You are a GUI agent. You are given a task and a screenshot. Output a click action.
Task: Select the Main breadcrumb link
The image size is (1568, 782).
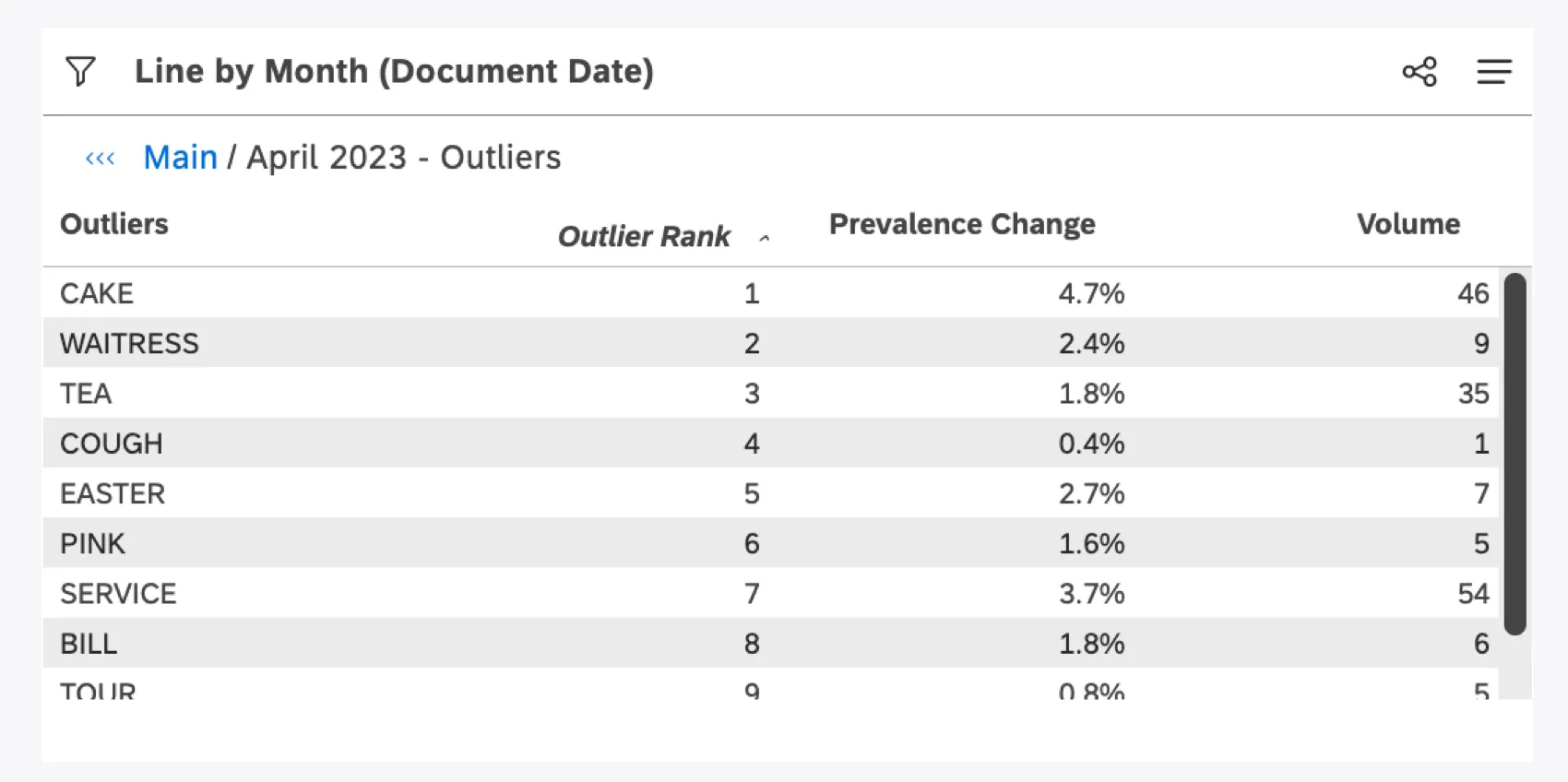coord(180,157)
